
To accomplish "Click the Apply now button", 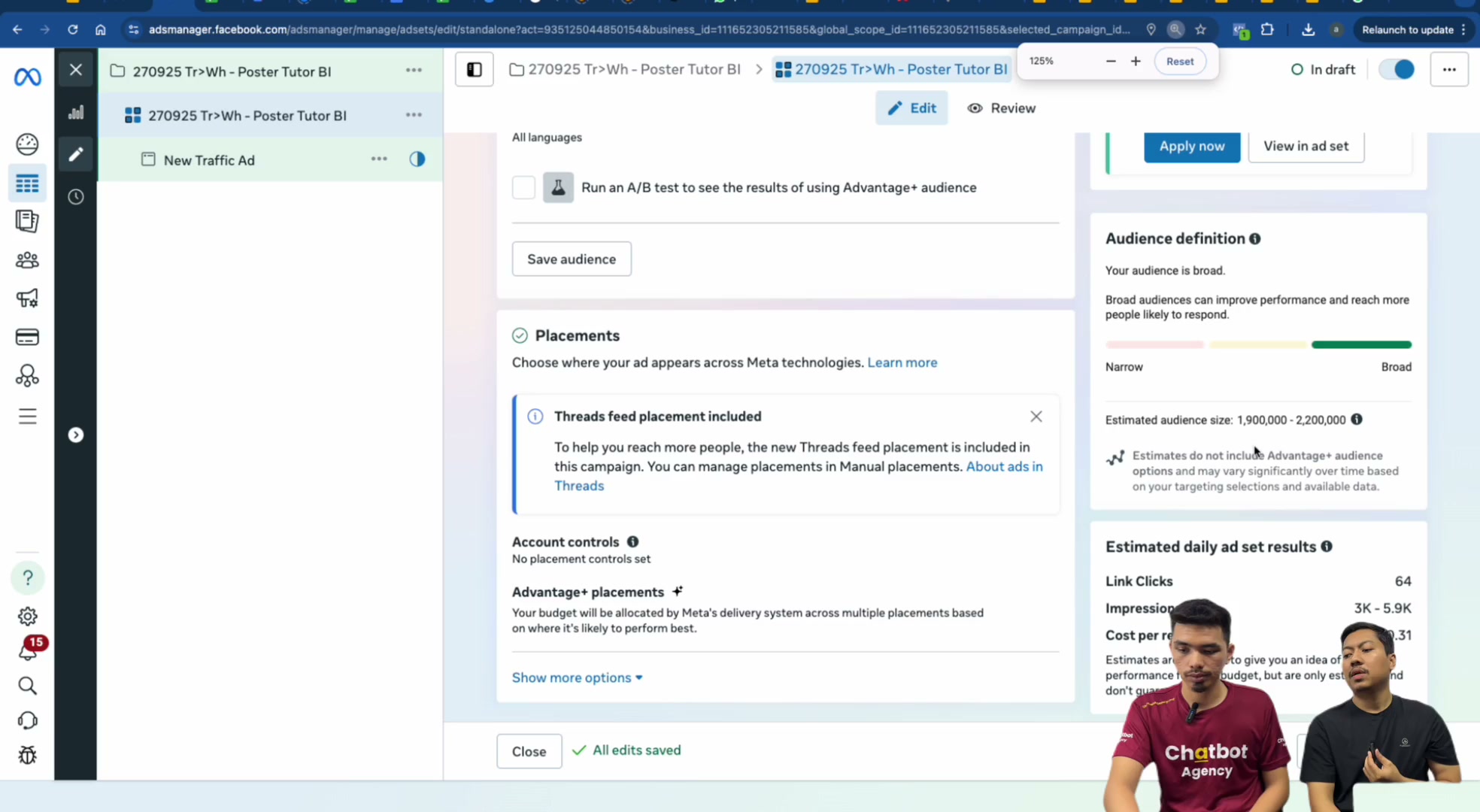I will coord(1192,146).
